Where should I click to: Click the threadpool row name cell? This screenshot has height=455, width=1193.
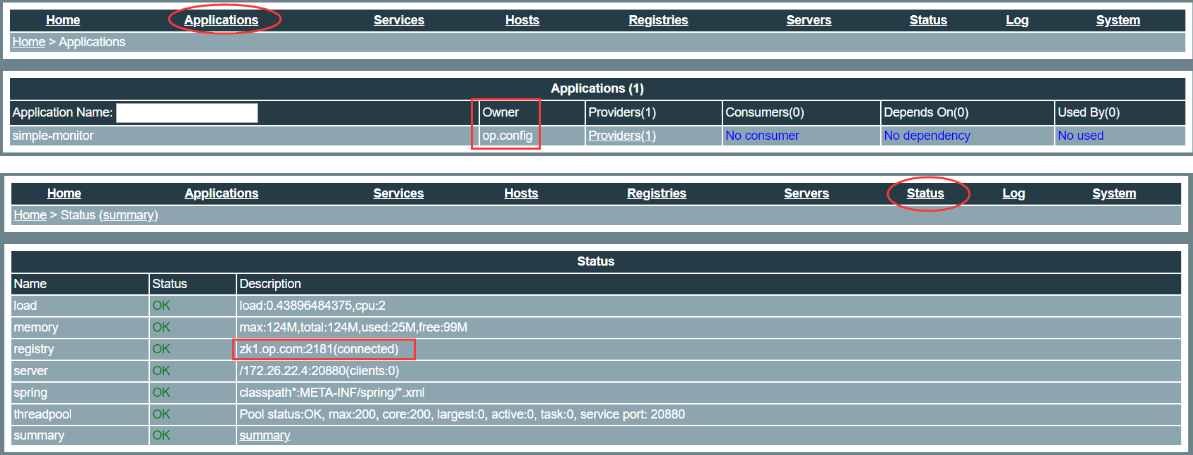[x=80, y=414]
